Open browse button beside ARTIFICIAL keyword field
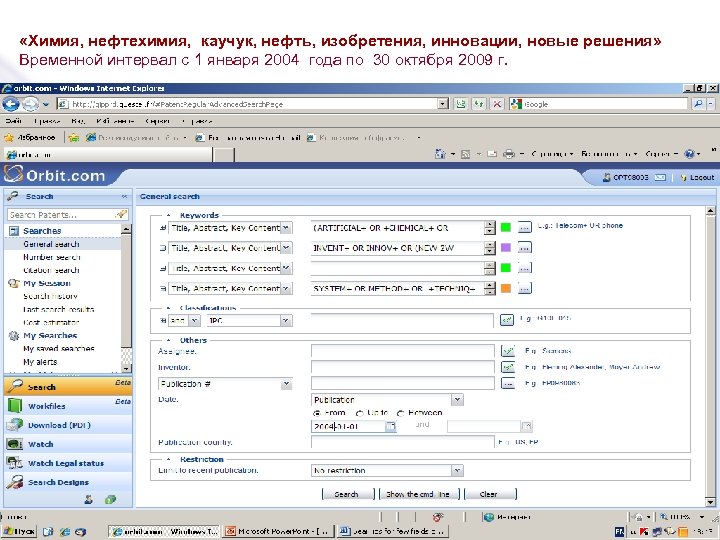Image resolution: width=720 pixels, height=540 pixels. click(524, 227)
